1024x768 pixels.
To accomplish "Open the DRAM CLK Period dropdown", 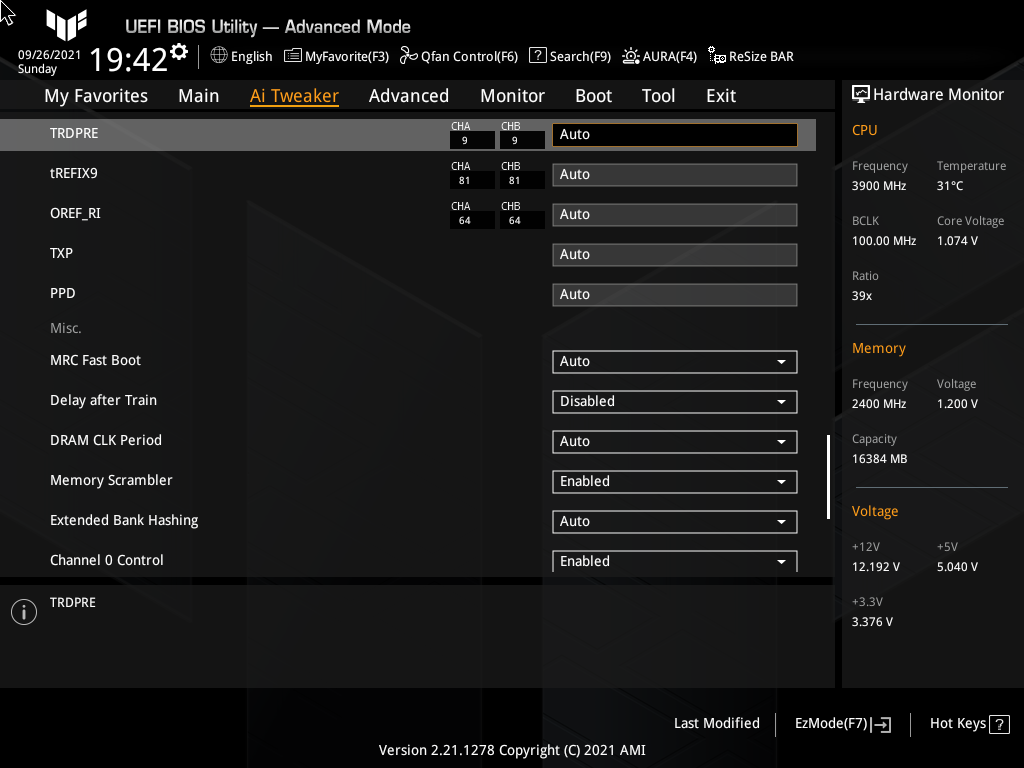I will click(674, 441).
